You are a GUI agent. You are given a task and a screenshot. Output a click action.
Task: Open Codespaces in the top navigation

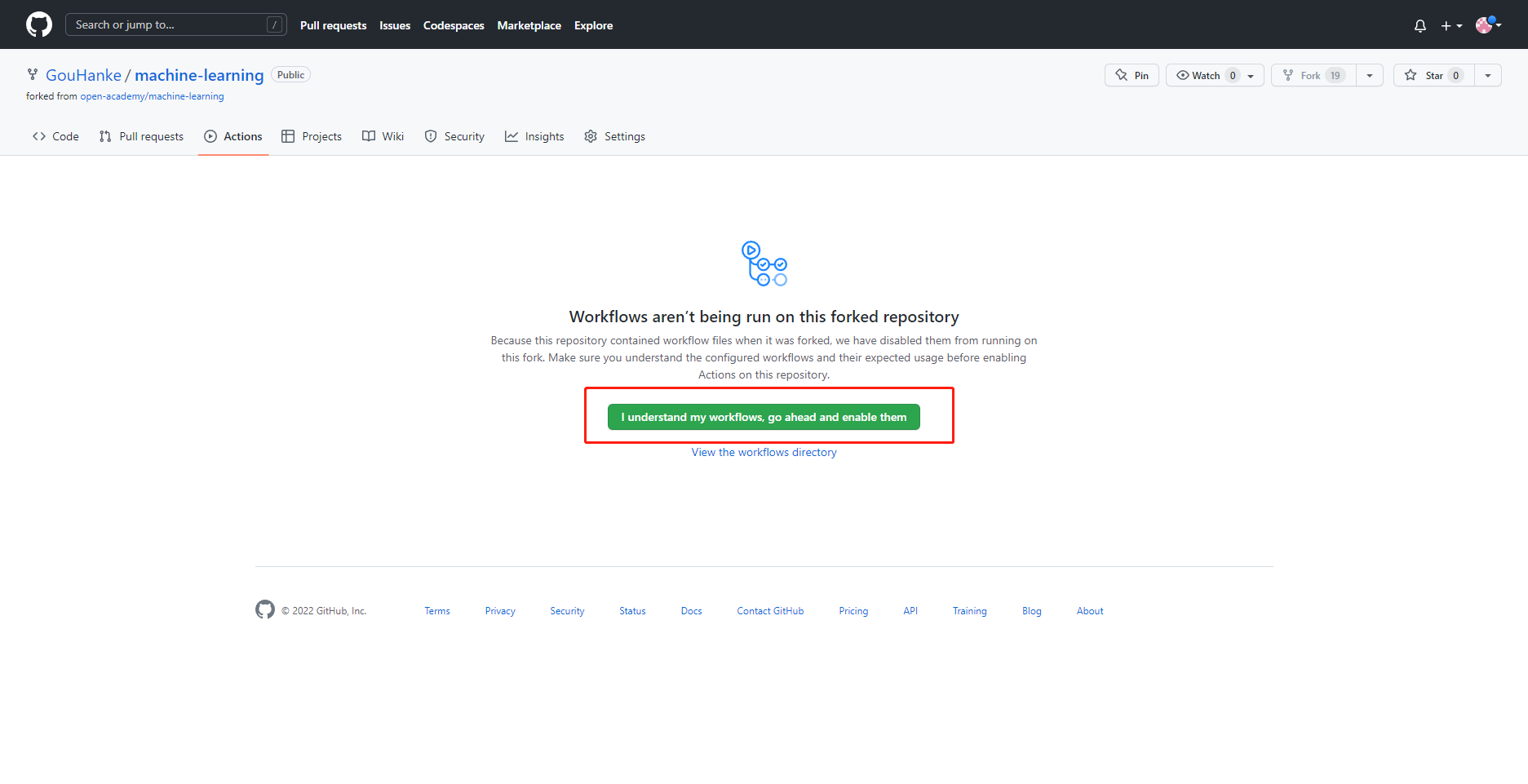pyautogui.click(x=454, y=25)
